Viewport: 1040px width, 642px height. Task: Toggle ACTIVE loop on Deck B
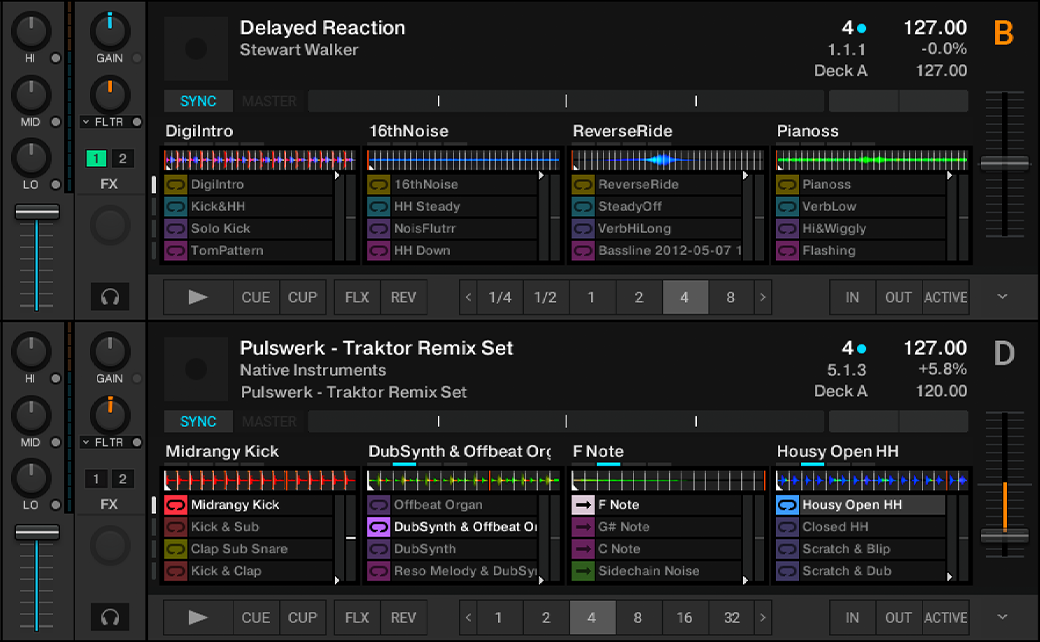coord(945,297)
